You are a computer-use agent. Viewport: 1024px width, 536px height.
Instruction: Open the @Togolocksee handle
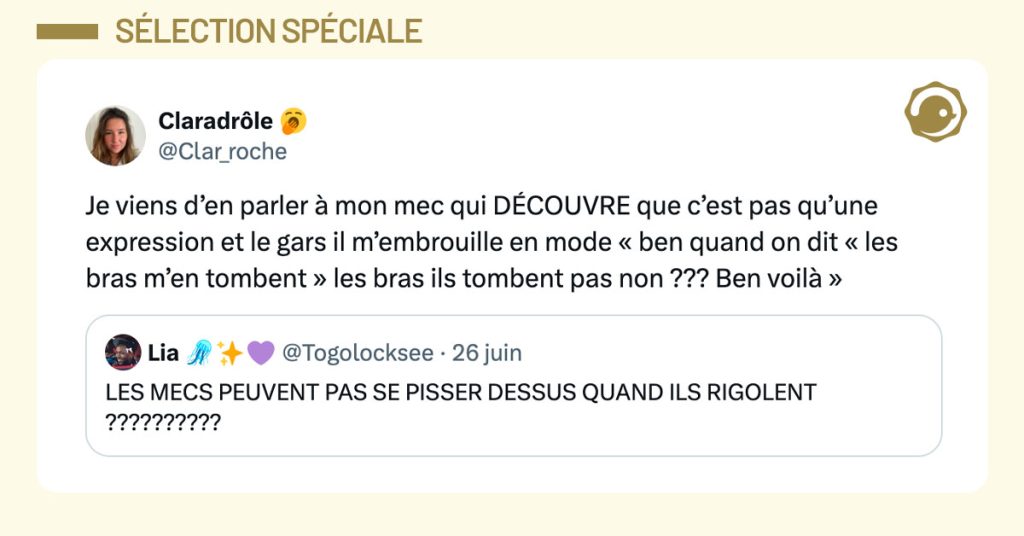[358, 353]
